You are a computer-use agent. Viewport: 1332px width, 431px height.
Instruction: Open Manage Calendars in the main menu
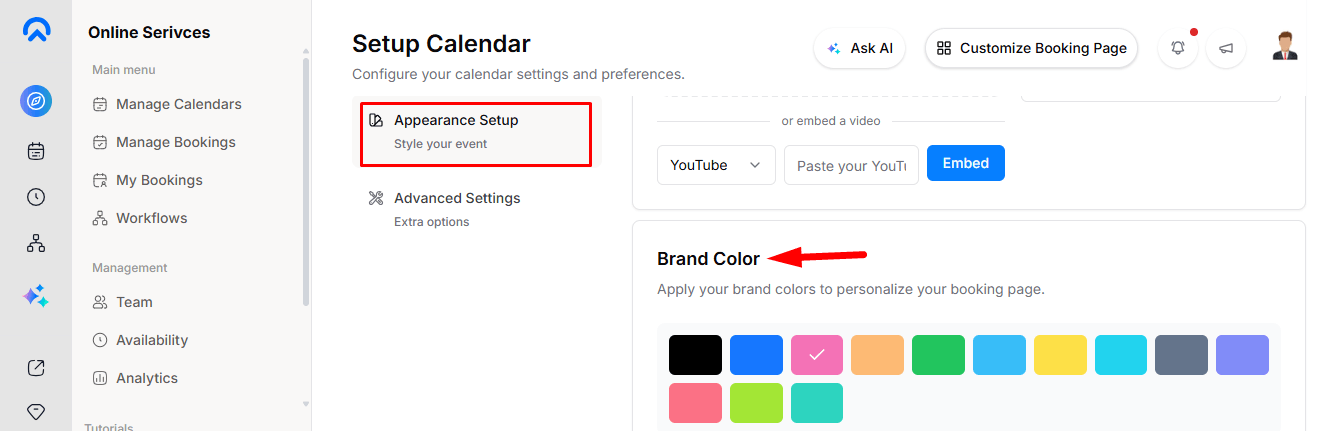[x=178, y=104]
